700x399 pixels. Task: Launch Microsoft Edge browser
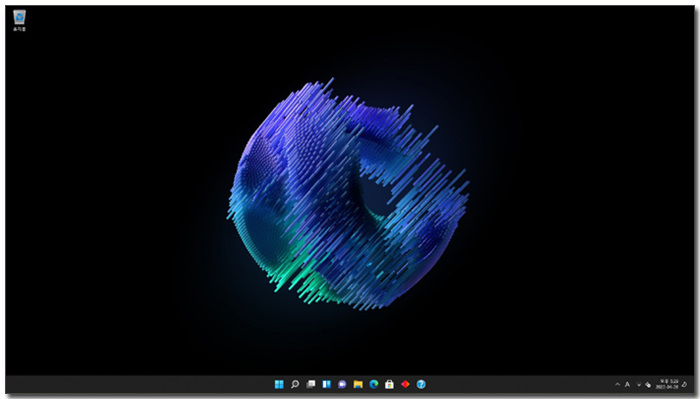tap(374, 384)
